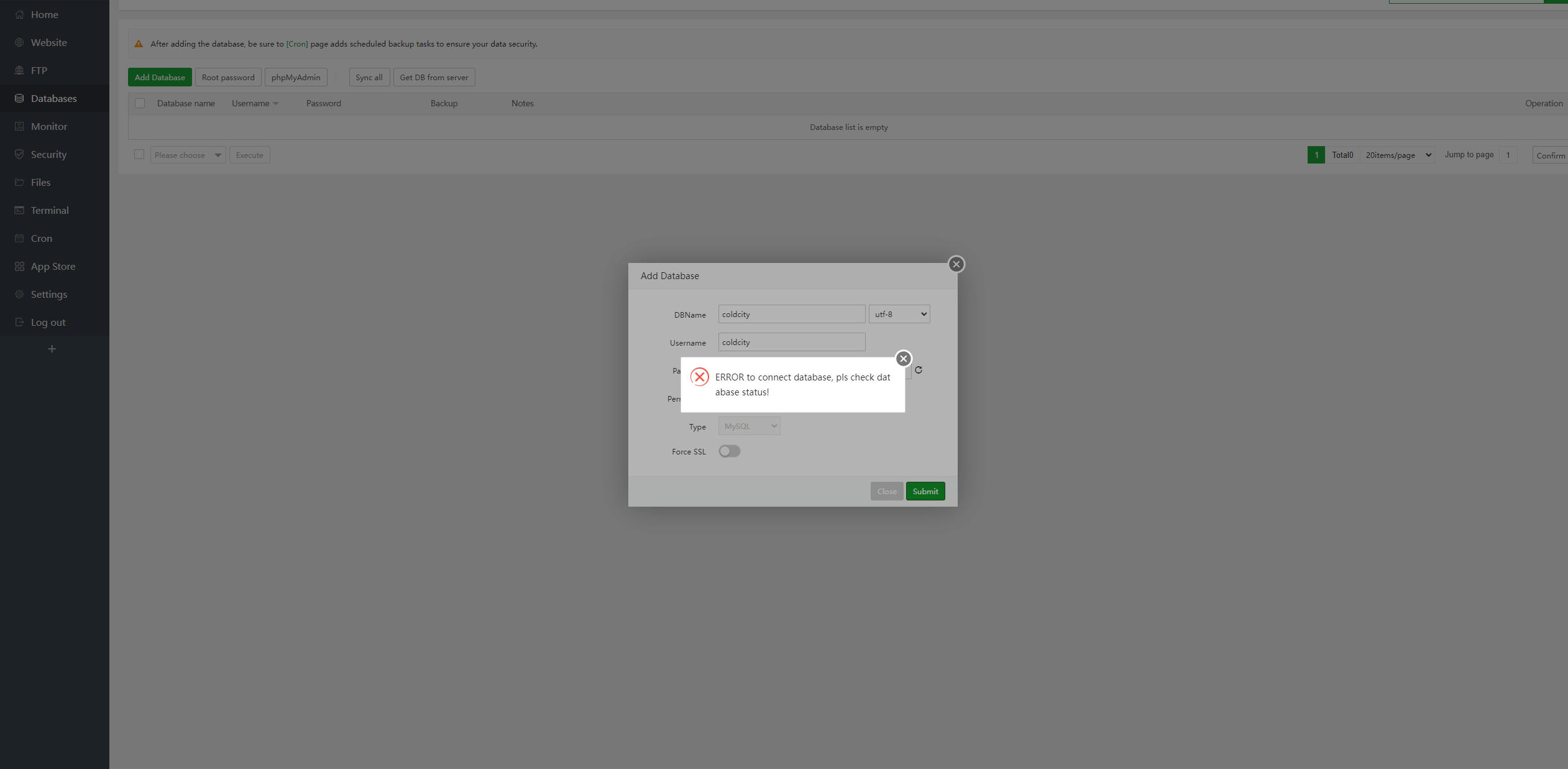Viewport: 1568px width, 769px height.
Task: Click the Terminal icon in sidebar
Action: (x=19, y=210)
